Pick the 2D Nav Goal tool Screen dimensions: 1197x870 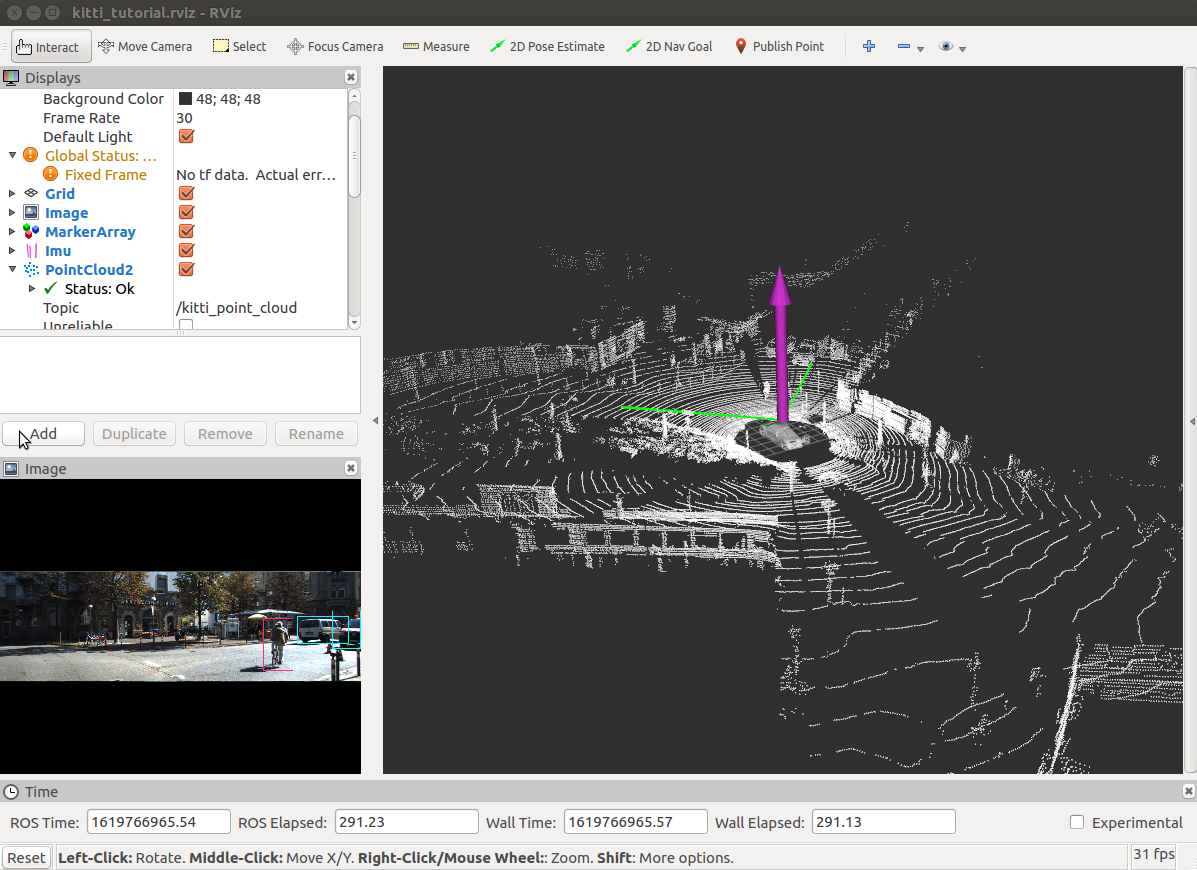pyautogui.click(x=669, y=47)
